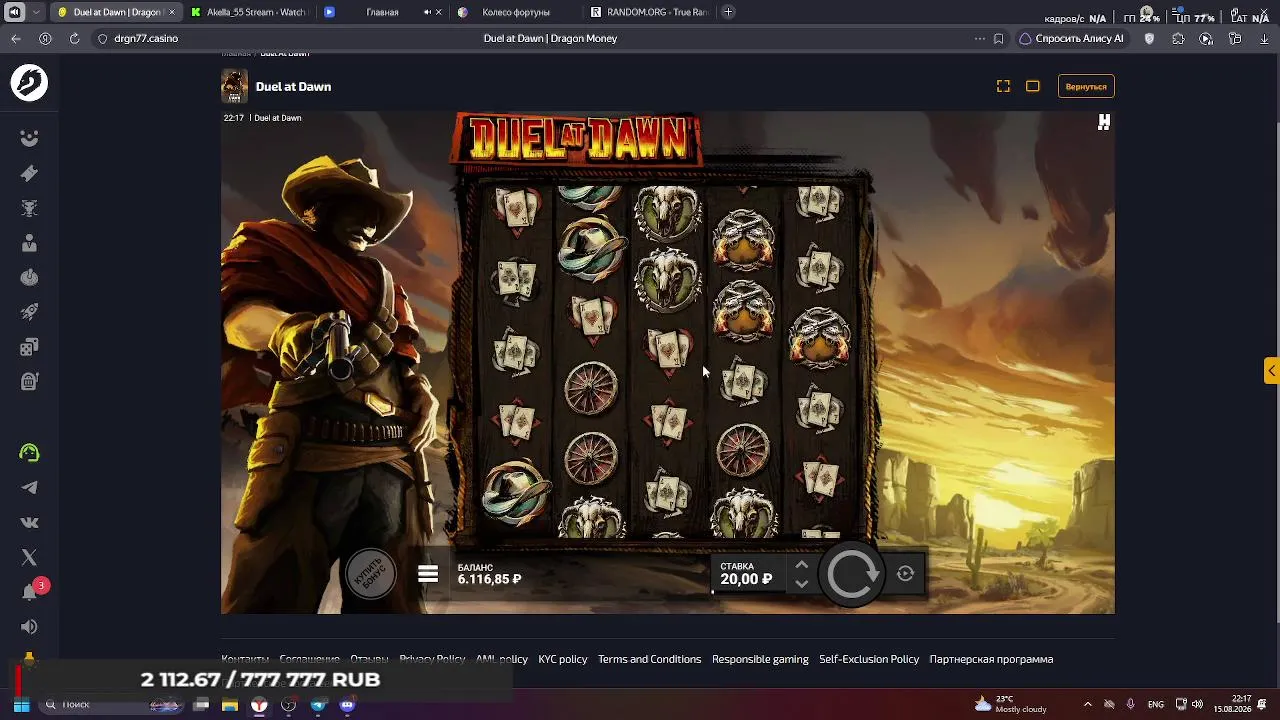Open the weather widget Mostly cloudy

pos(1012,704)
